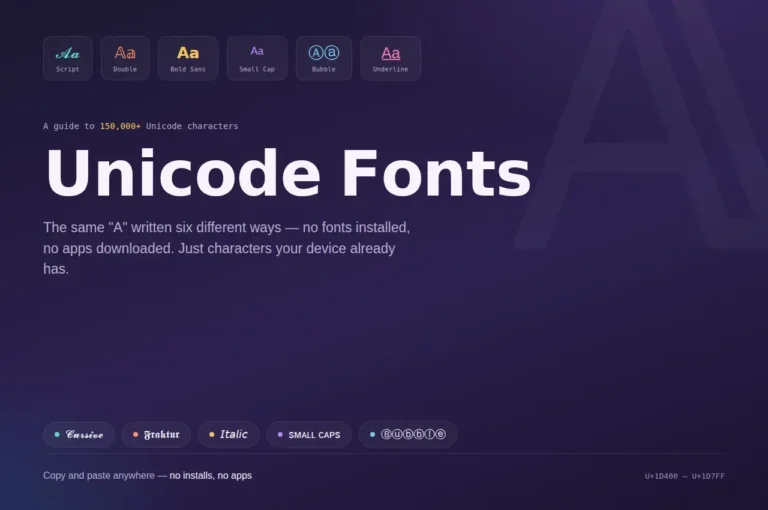Click the paragraph starting 'The same "A" written'
This screenshot has height=510, width=768.
click(227, 248)
